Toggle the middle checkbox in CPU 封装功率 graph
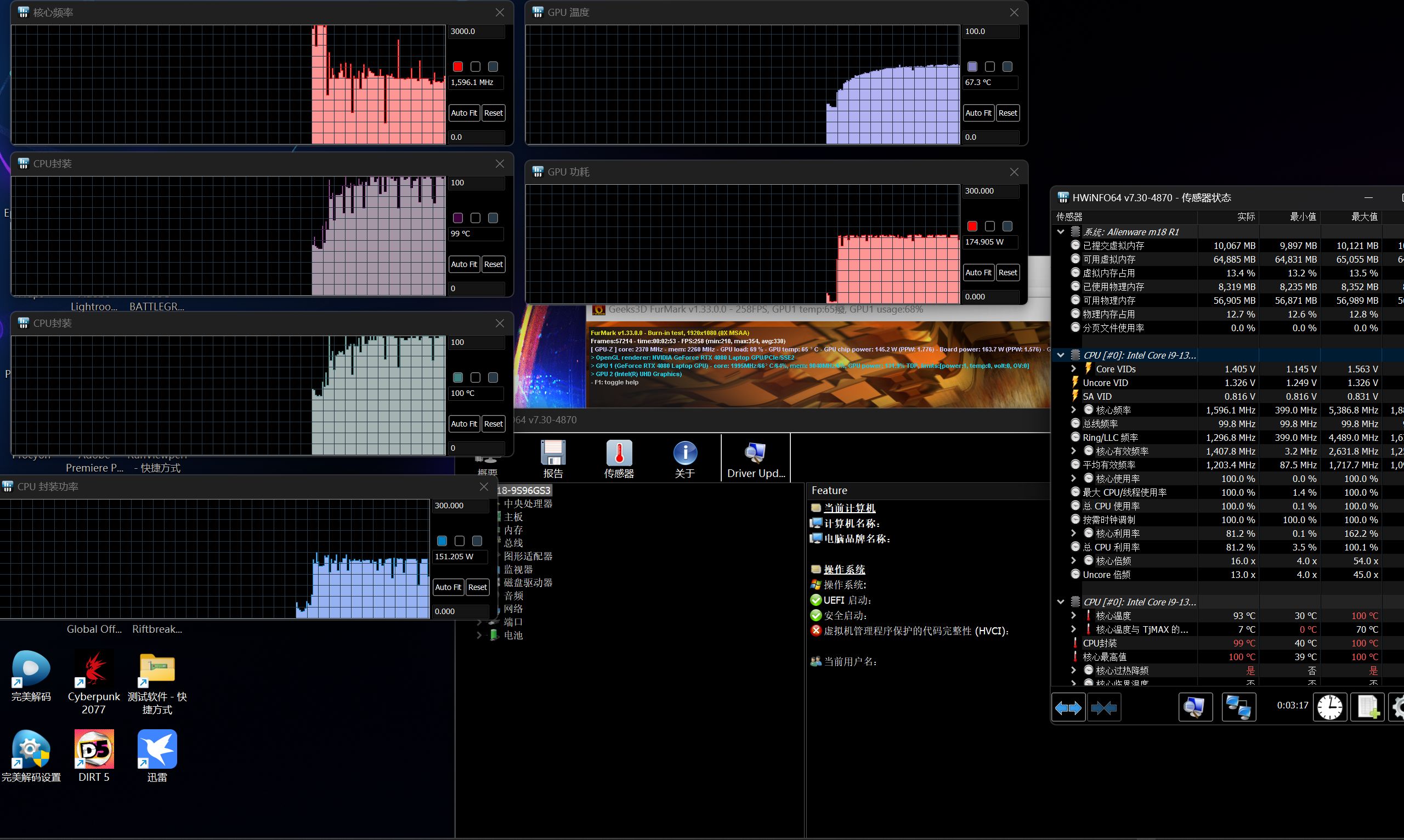This screenshot has height=840, width=1404. [x=460, y=541]
